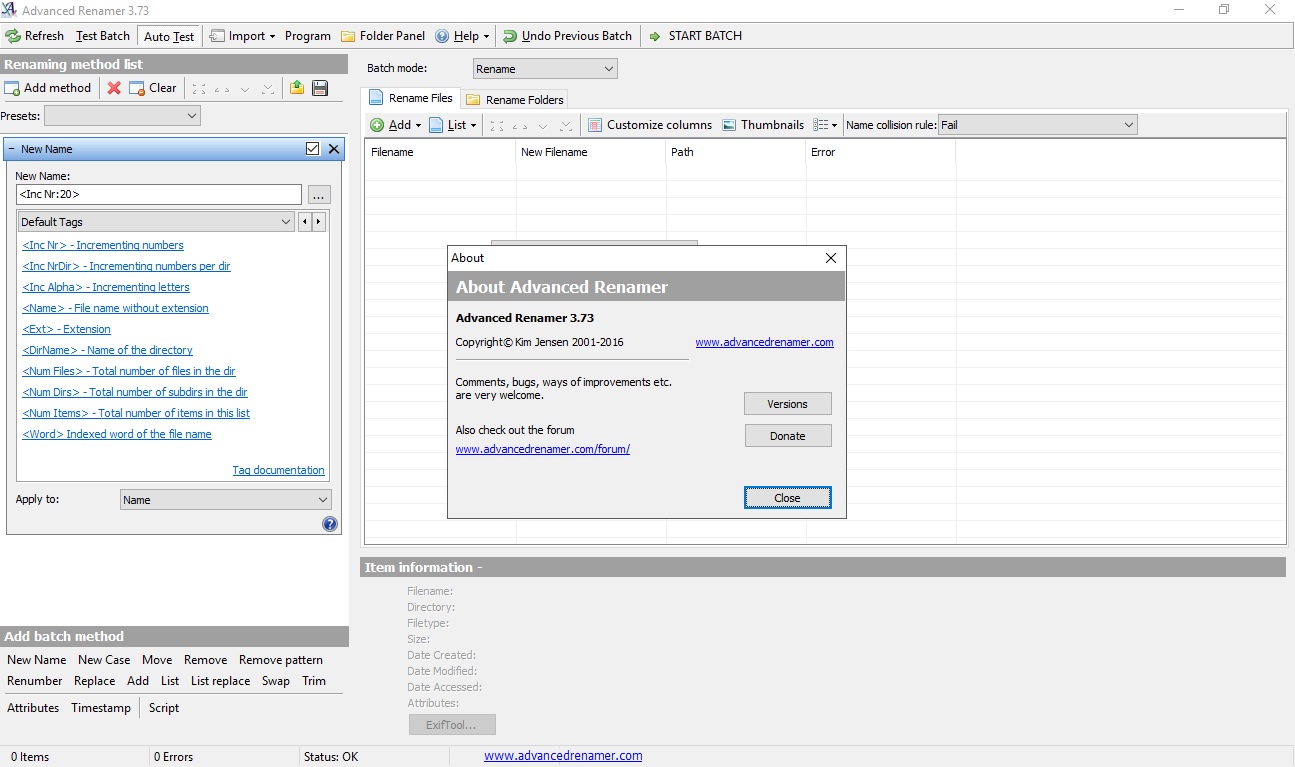Close the About dialog with X
Image resolution: width=1295 pixels, height=767 pixels.
click(830, 258)
